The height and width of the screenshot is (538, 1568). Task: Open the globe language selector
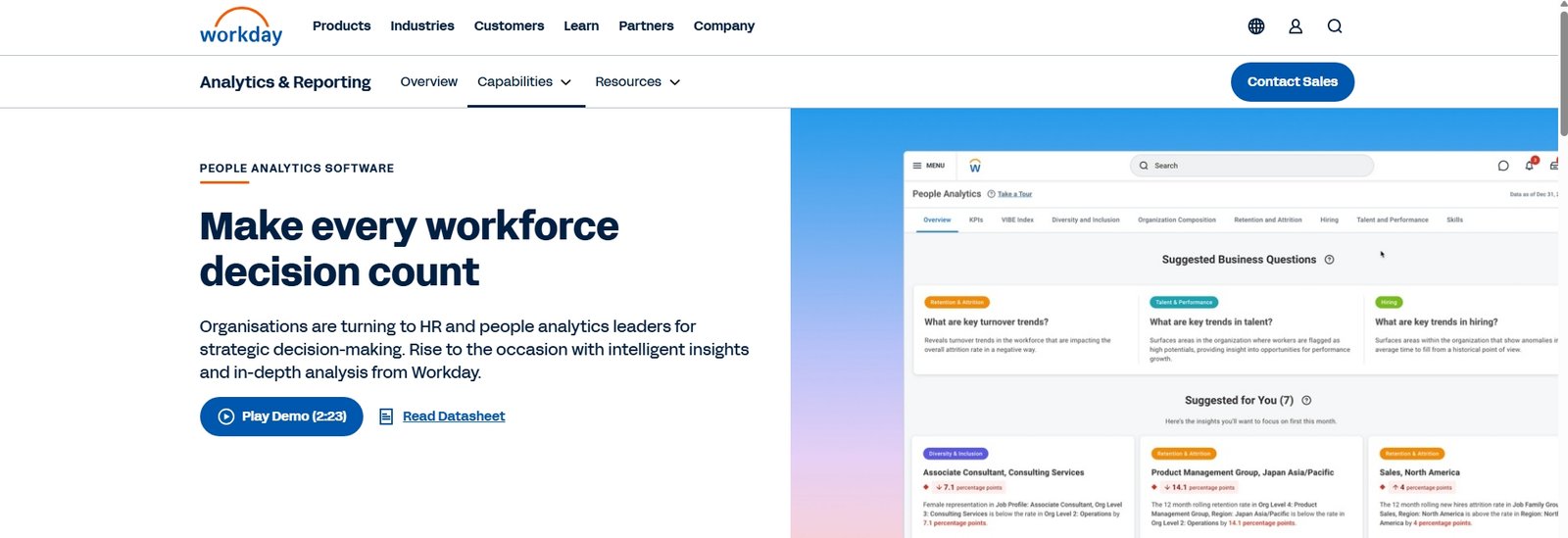click(1256, 26)
